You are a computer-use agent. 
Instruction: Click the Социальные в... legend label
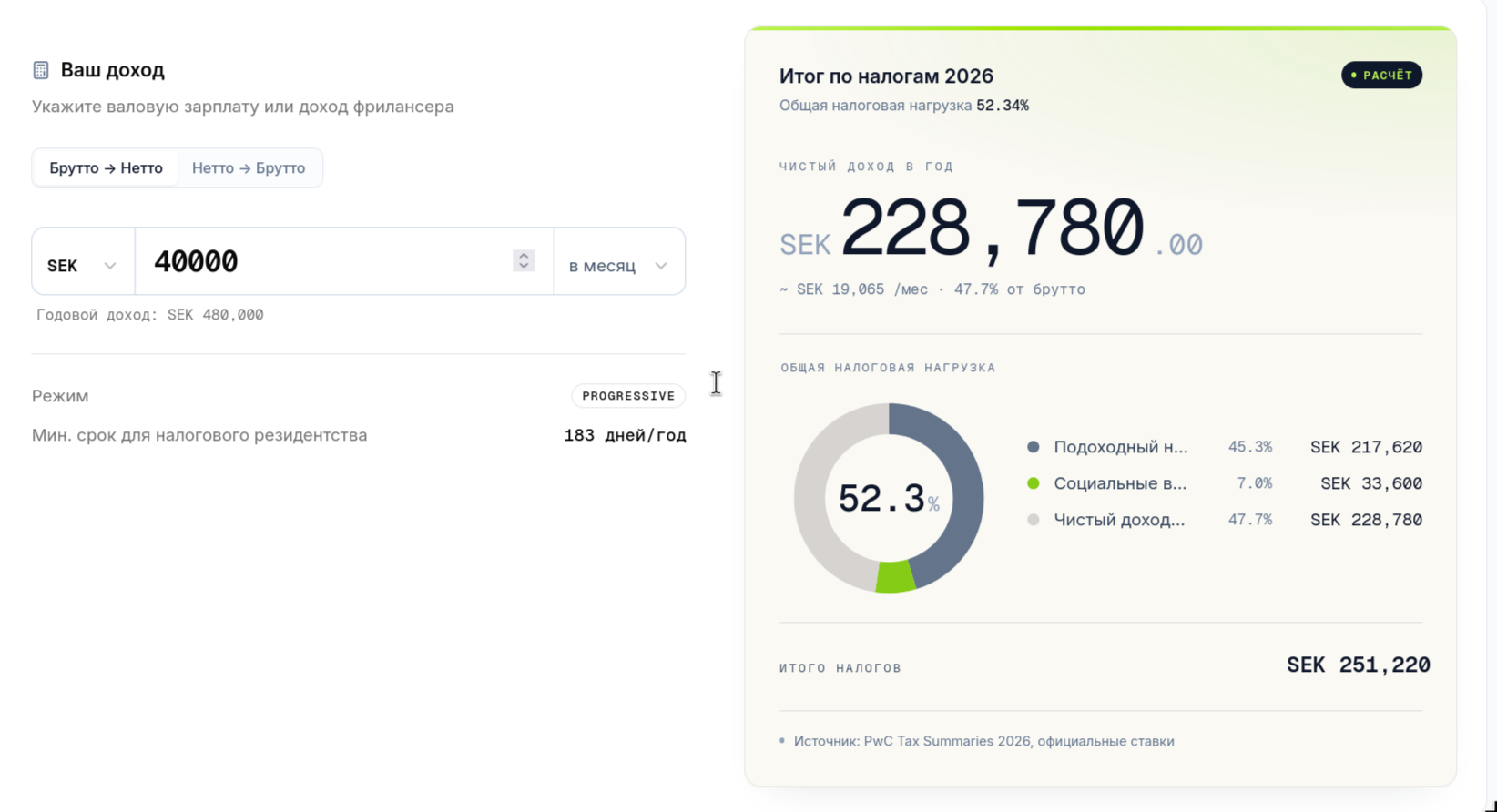[1120, 483]
